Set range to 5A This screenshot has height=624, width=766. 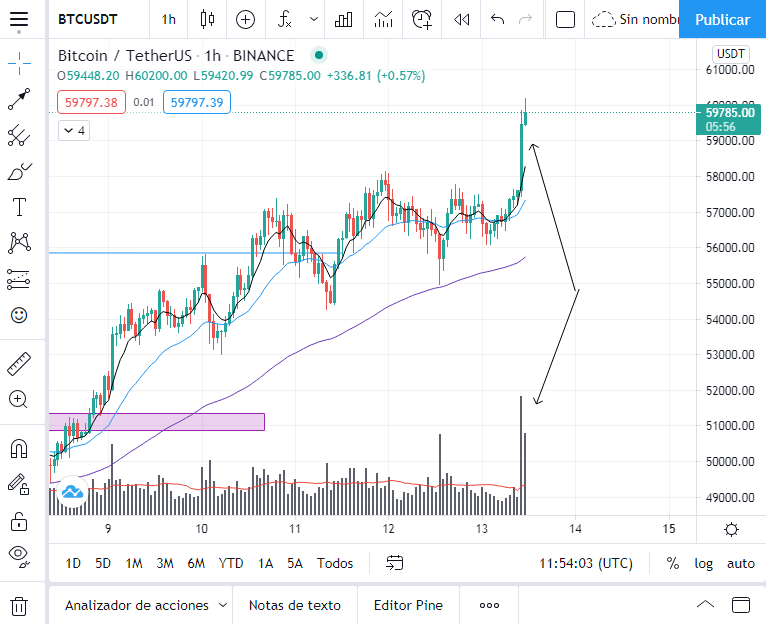pyautogui.click(x=295, y=563)
